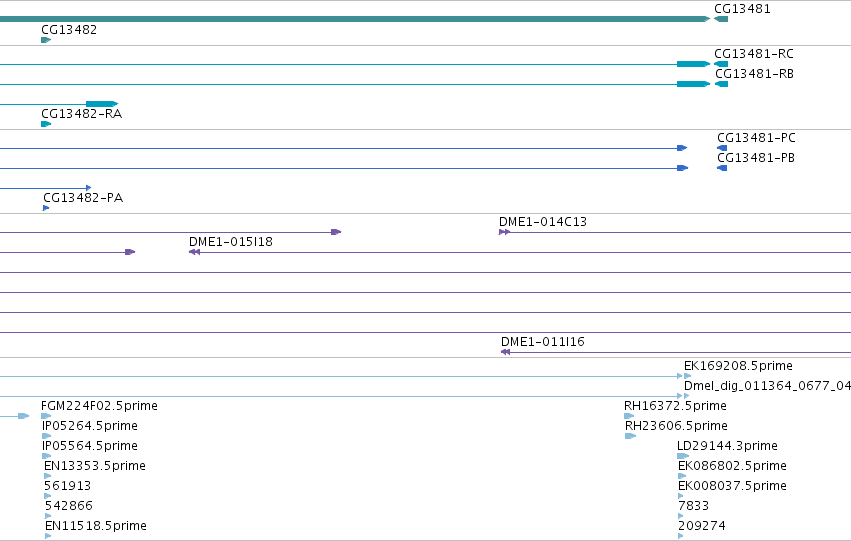Select EST RH16372.5prime label
Image resolution: width=851 pixels, height=541 pixels.
(675, 406)
